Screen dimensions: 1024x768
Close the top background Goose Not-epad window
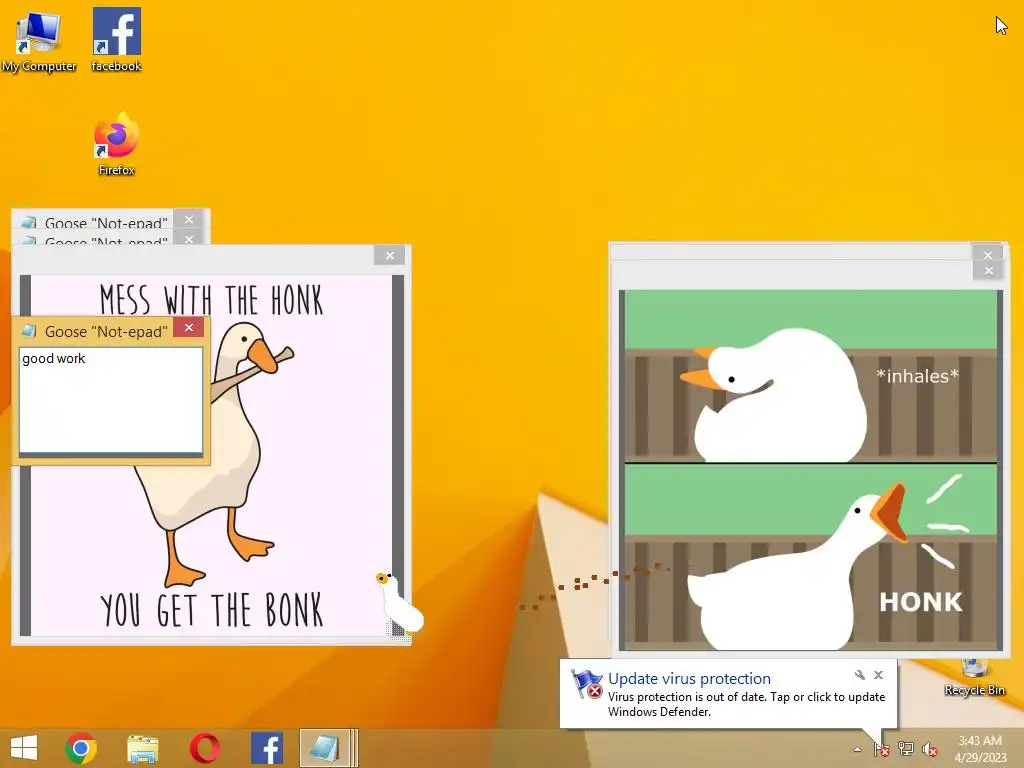click(x=189, y=219)
